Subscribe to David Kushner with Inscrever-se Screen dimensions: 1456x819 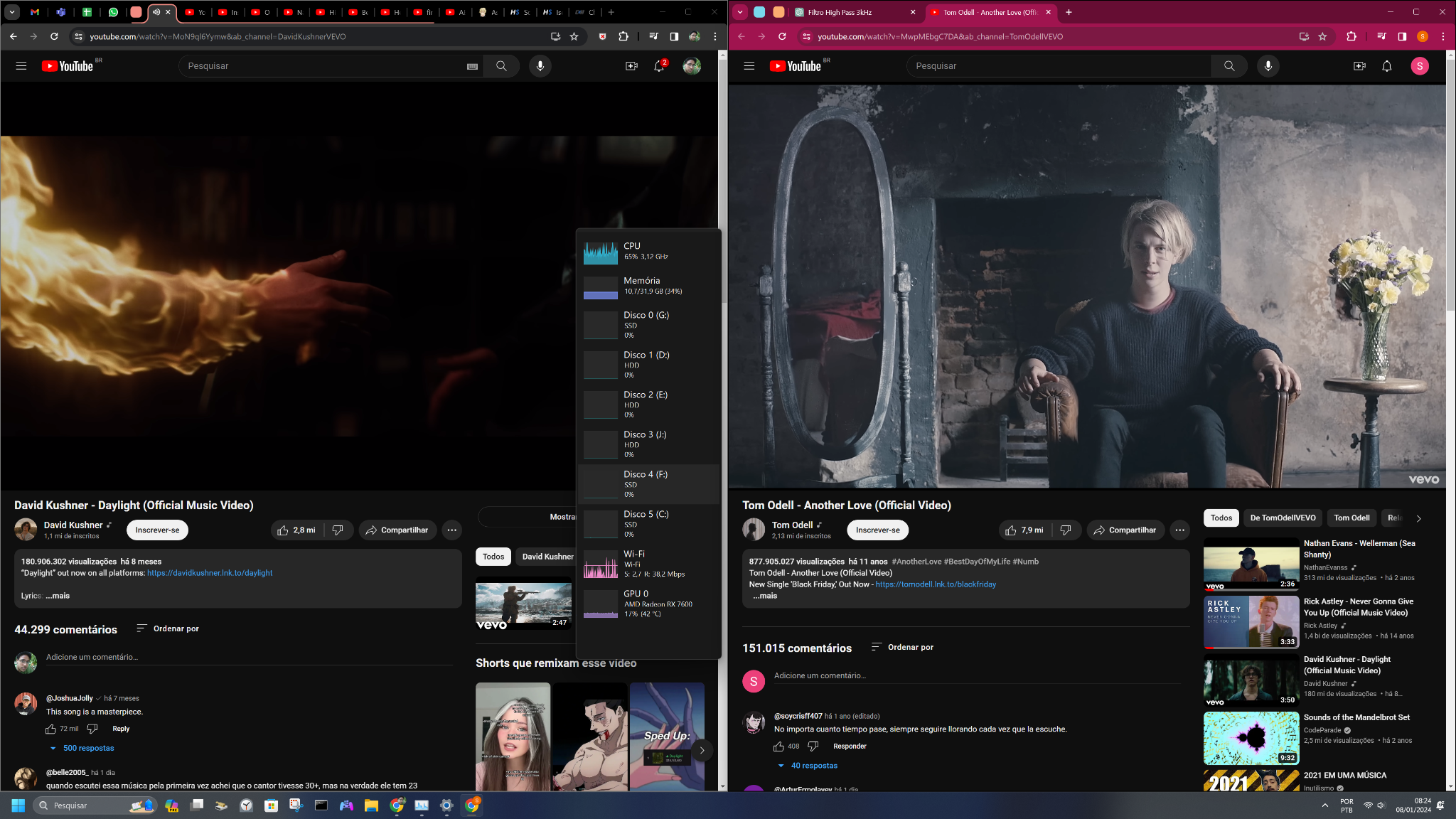157,530
